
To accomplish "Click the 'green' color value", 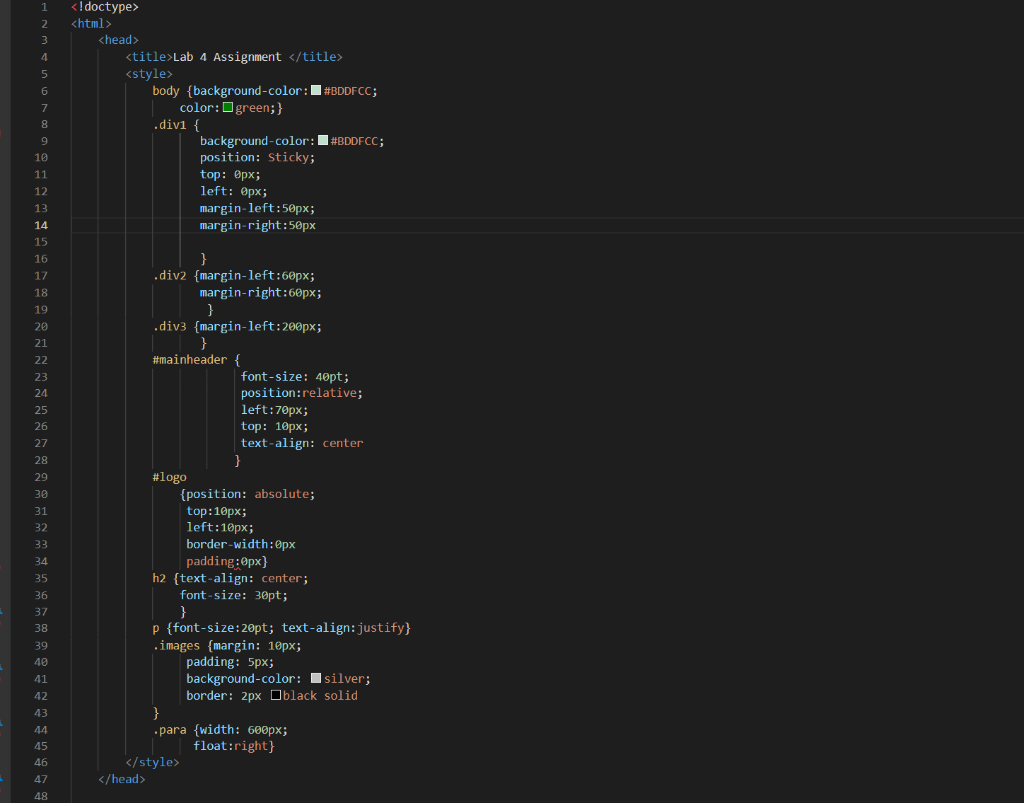I will (x=252, y=108).
